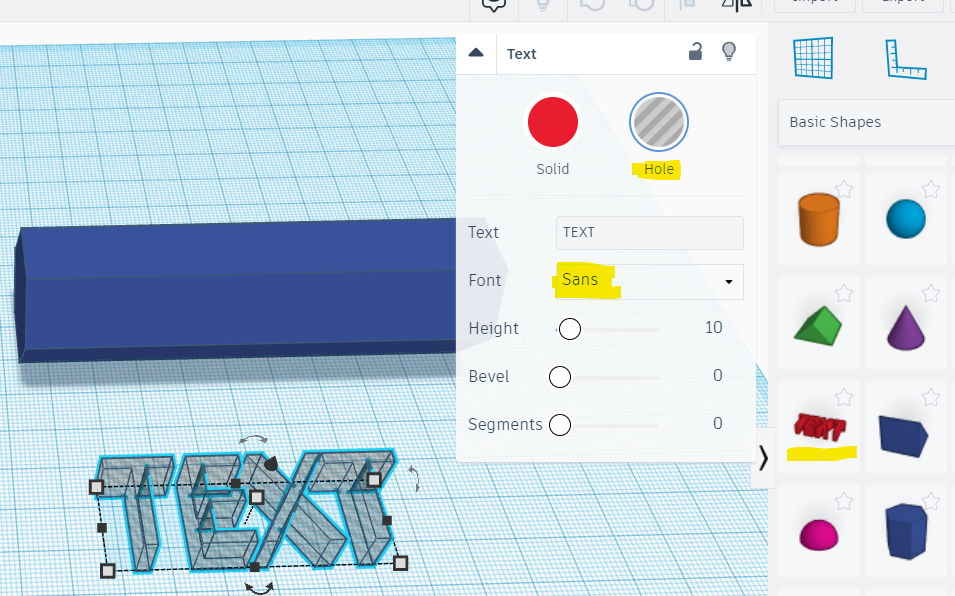The image size is (955, 596).
Task: Favorite the Roof shape with its star
Action: tap(844, 293)
